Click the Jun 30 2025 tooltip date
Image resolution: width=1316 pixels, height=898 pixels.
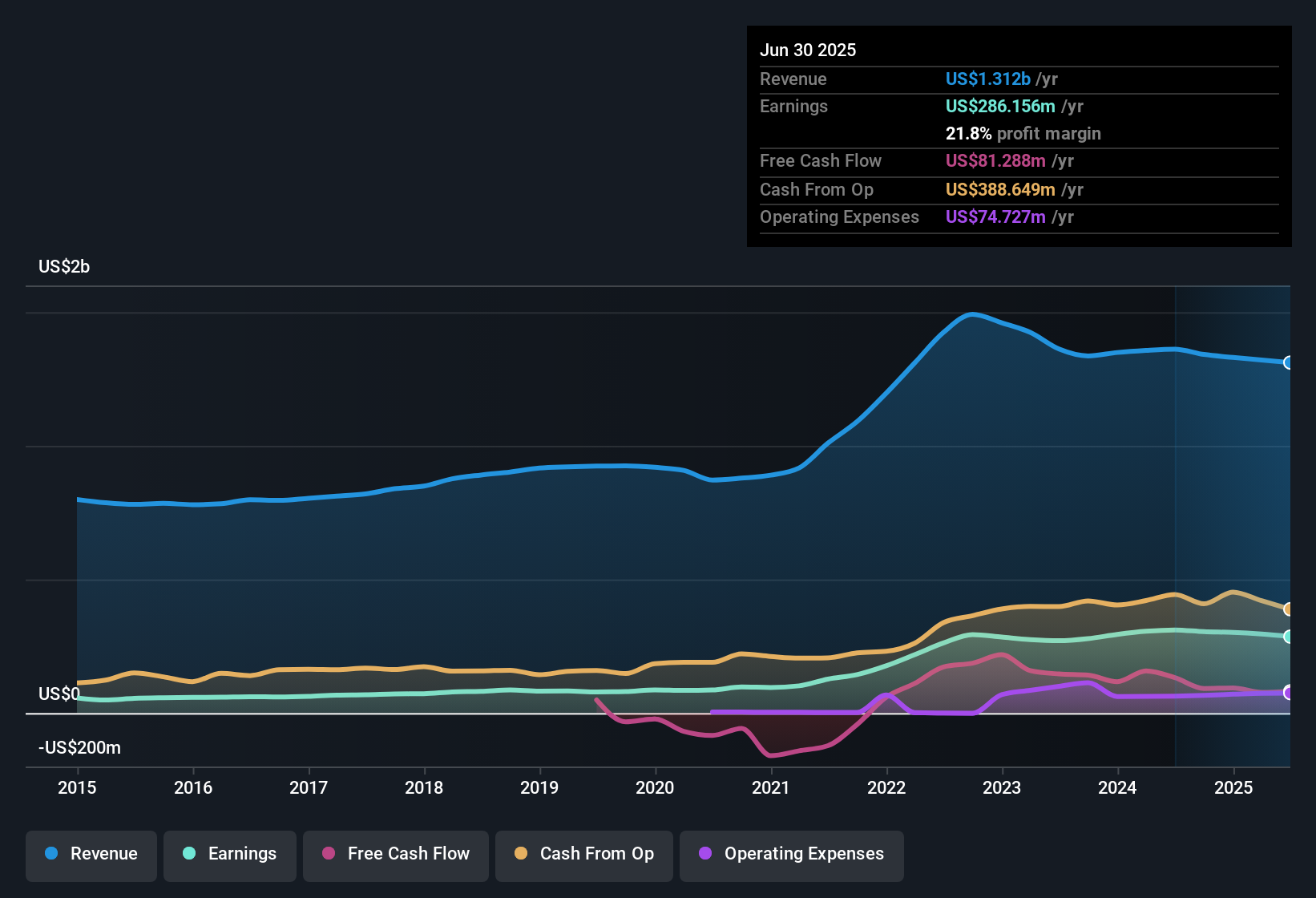808,50
